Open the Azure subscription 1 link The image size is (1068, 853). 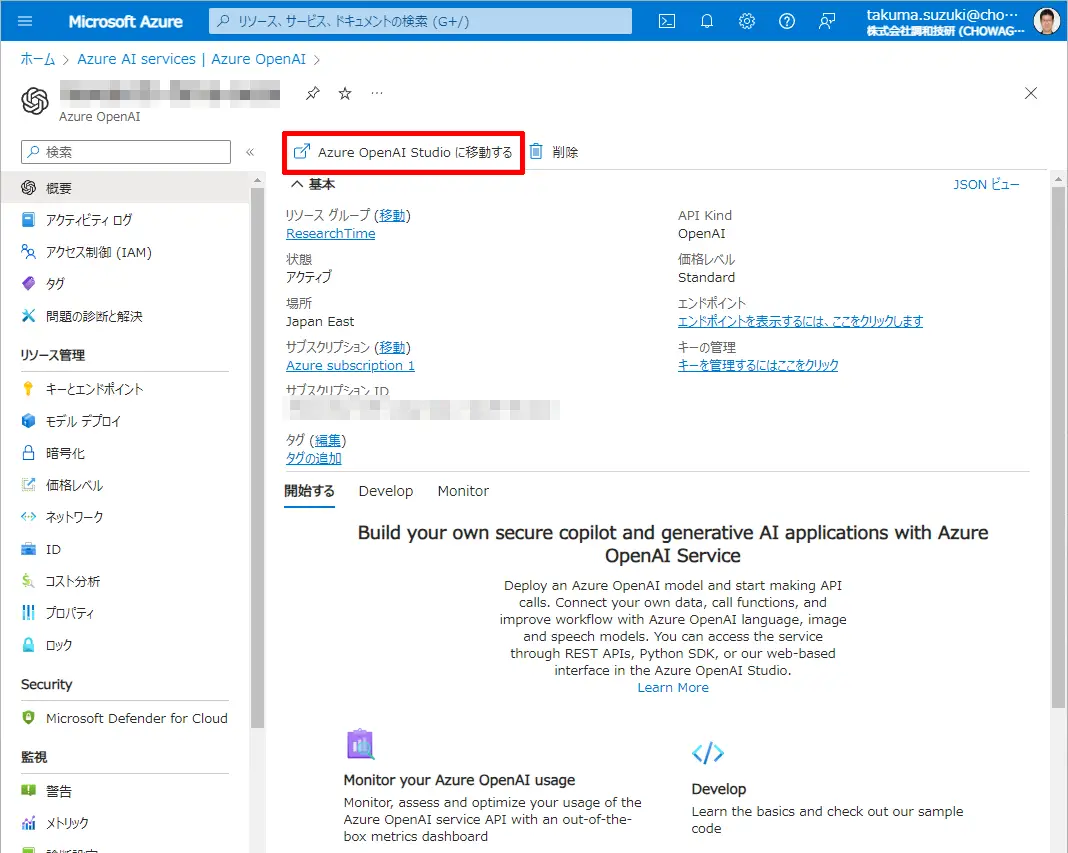tap(350, 366)
